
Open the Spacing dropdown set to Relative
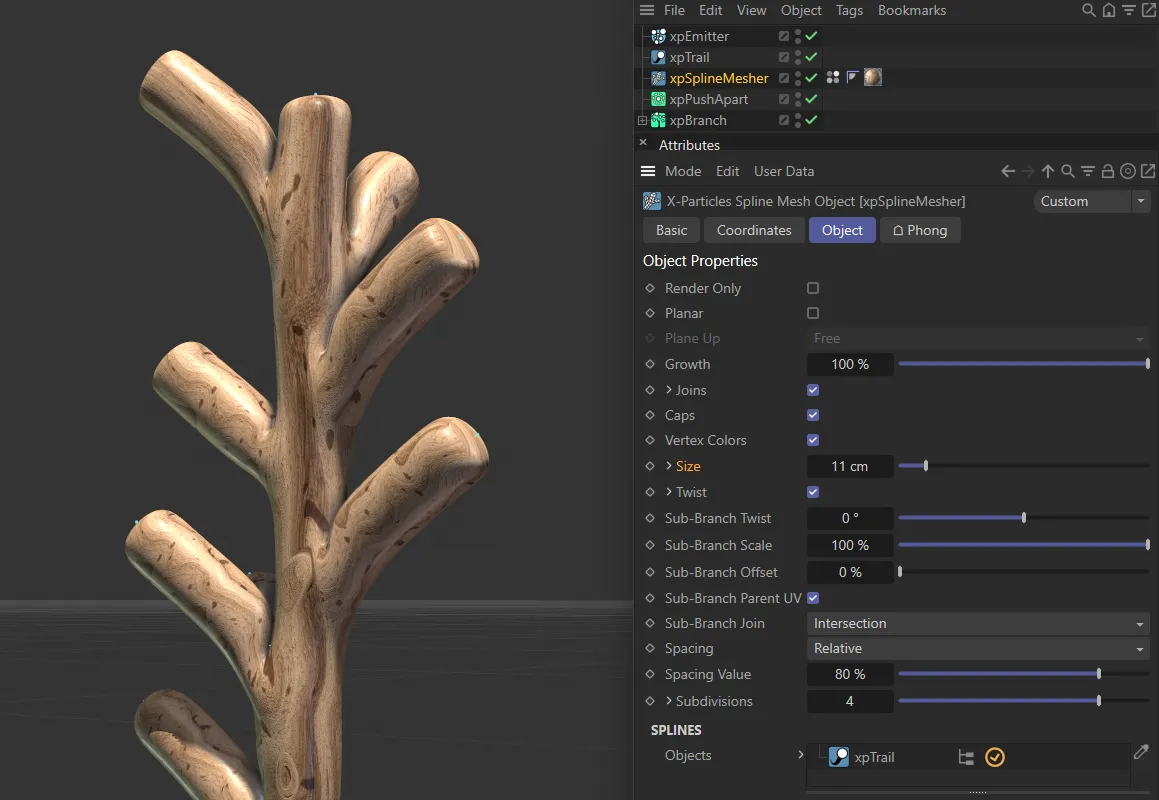click(x=978, y=649)
